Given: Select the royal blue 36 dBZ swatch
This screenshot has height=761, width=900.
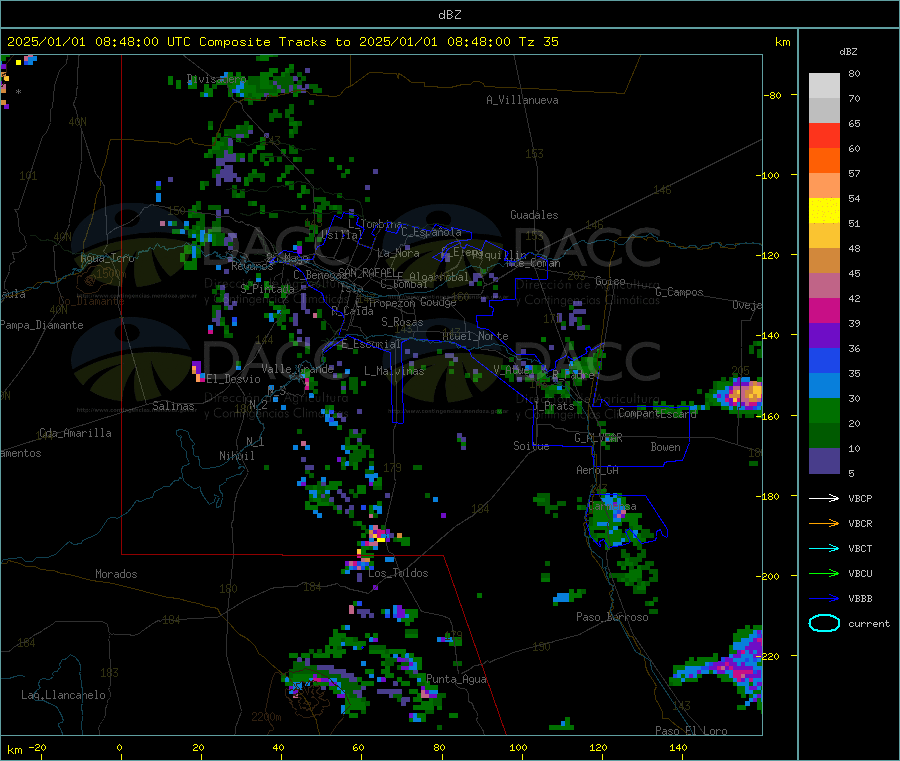Looking at the screenshot, I should click(x=824, y=360).
